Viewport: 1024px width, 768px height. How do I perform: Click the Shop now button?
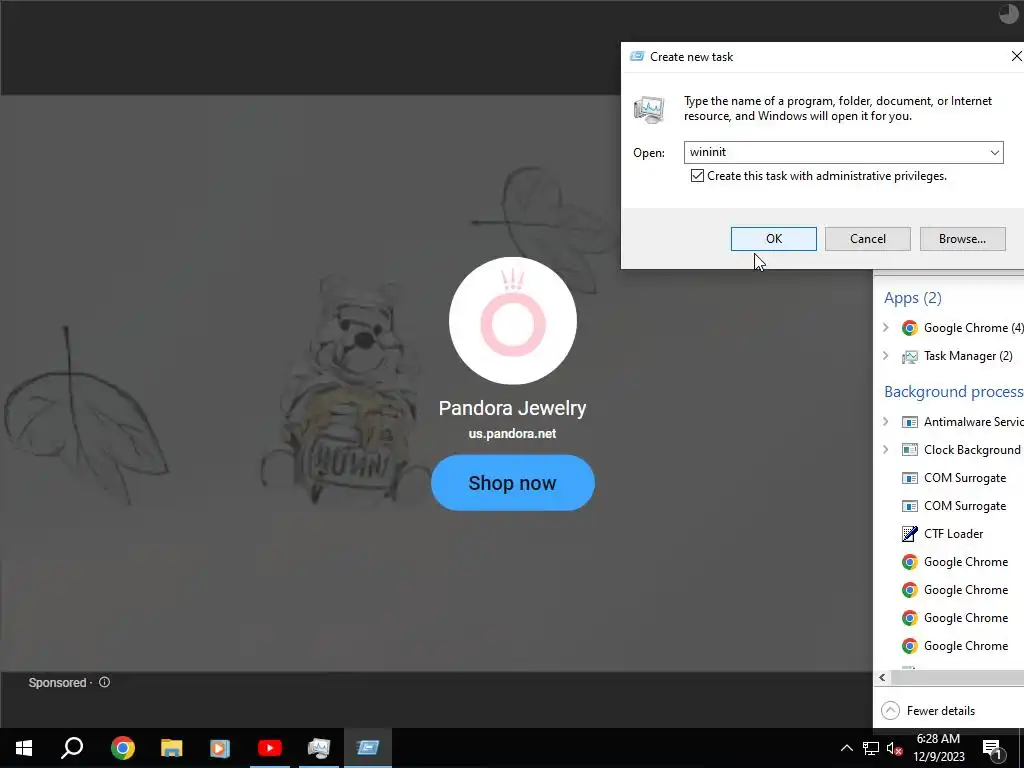[x=513, y=483]
